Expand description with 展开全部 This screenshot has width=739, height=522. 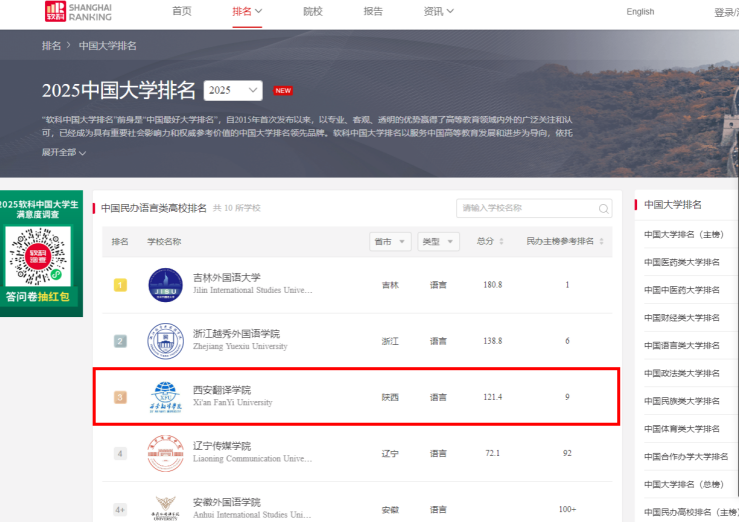coord(64,152)
